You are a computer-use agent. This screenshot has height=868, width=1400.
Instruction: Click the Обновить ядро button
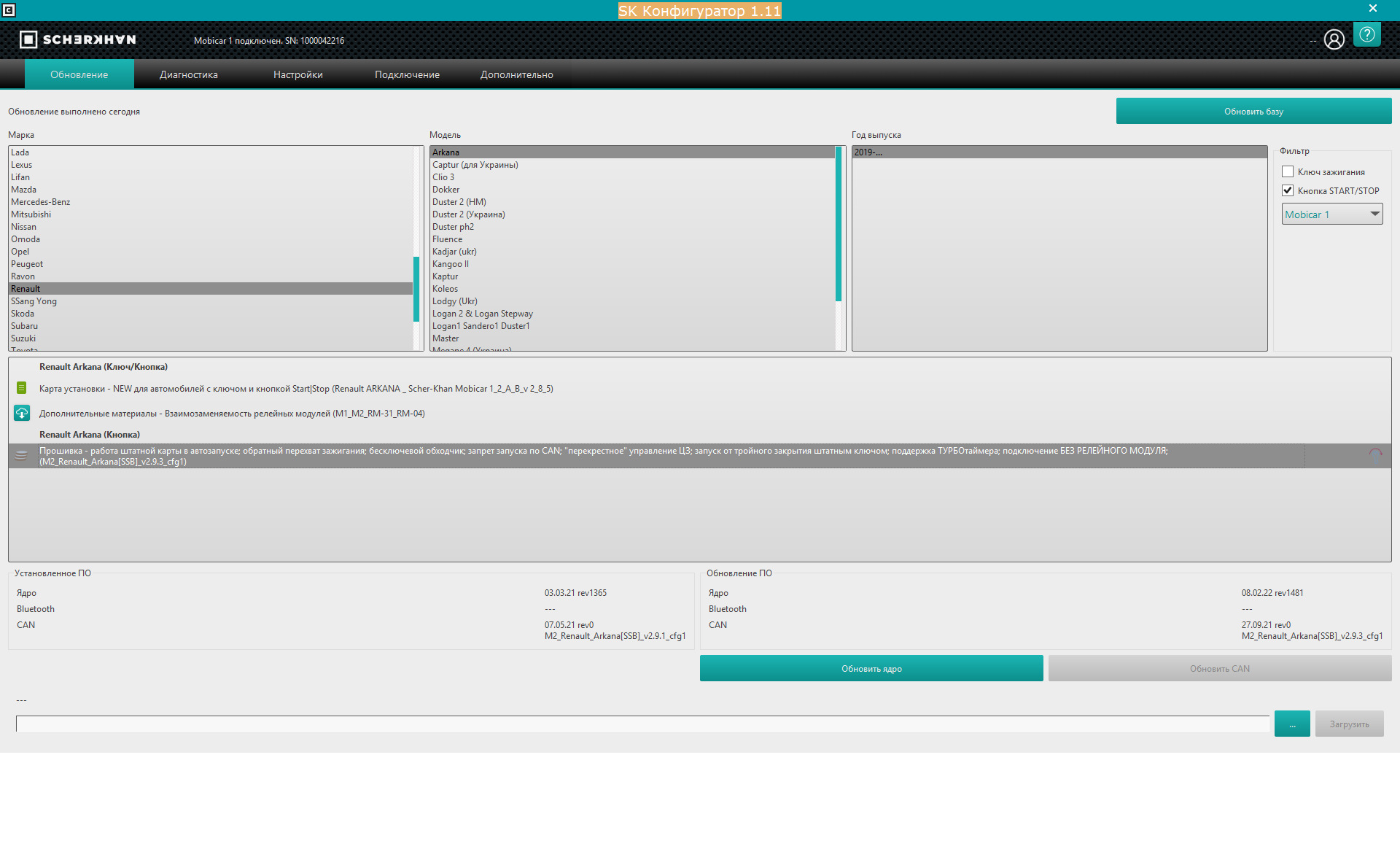point(871,668)
